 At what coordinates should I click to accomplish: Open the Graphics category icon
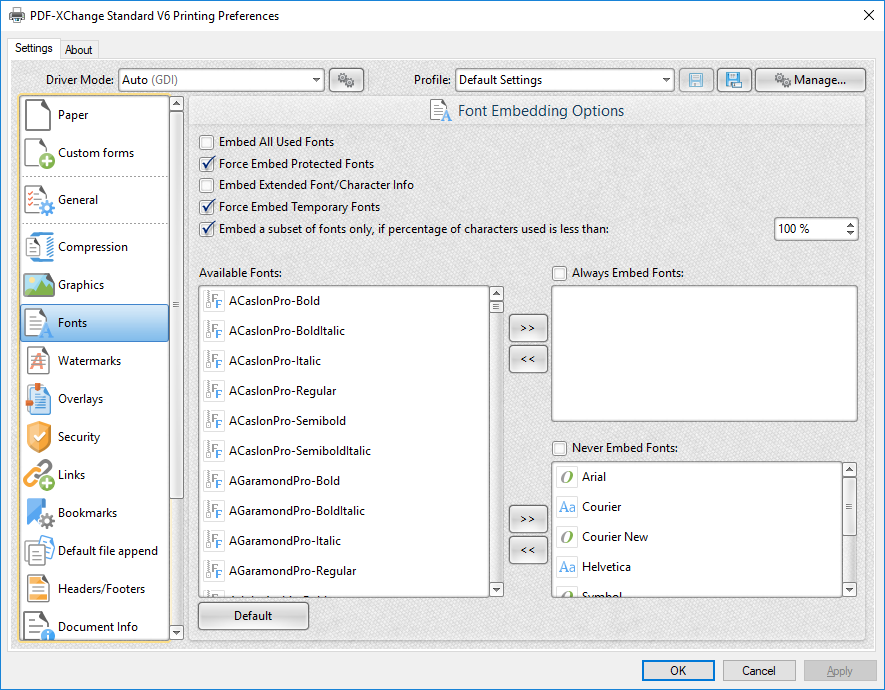tap(39, 285)
